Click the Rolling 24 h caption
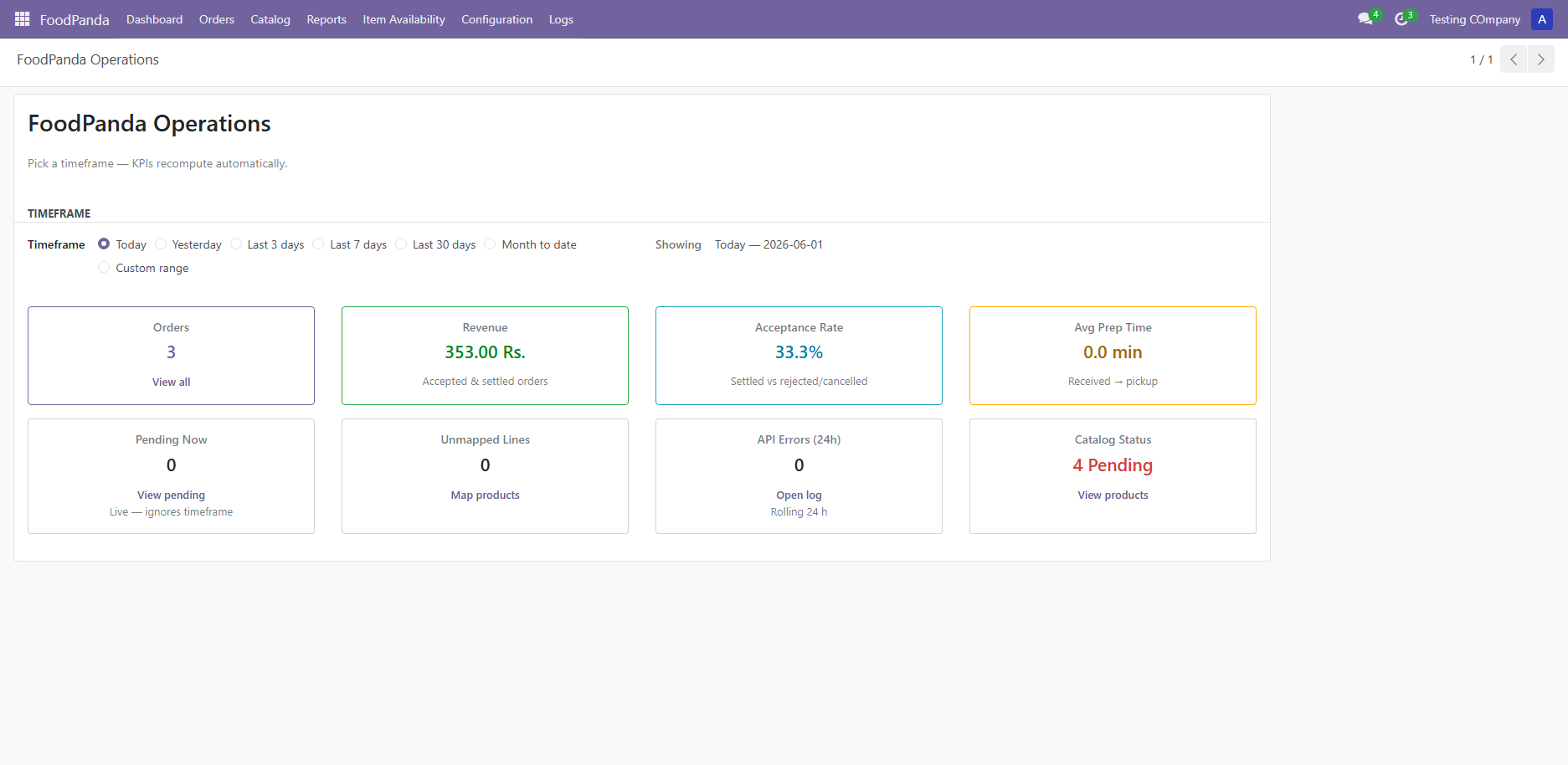This screenshot has width=1568, height=765. 799,511
